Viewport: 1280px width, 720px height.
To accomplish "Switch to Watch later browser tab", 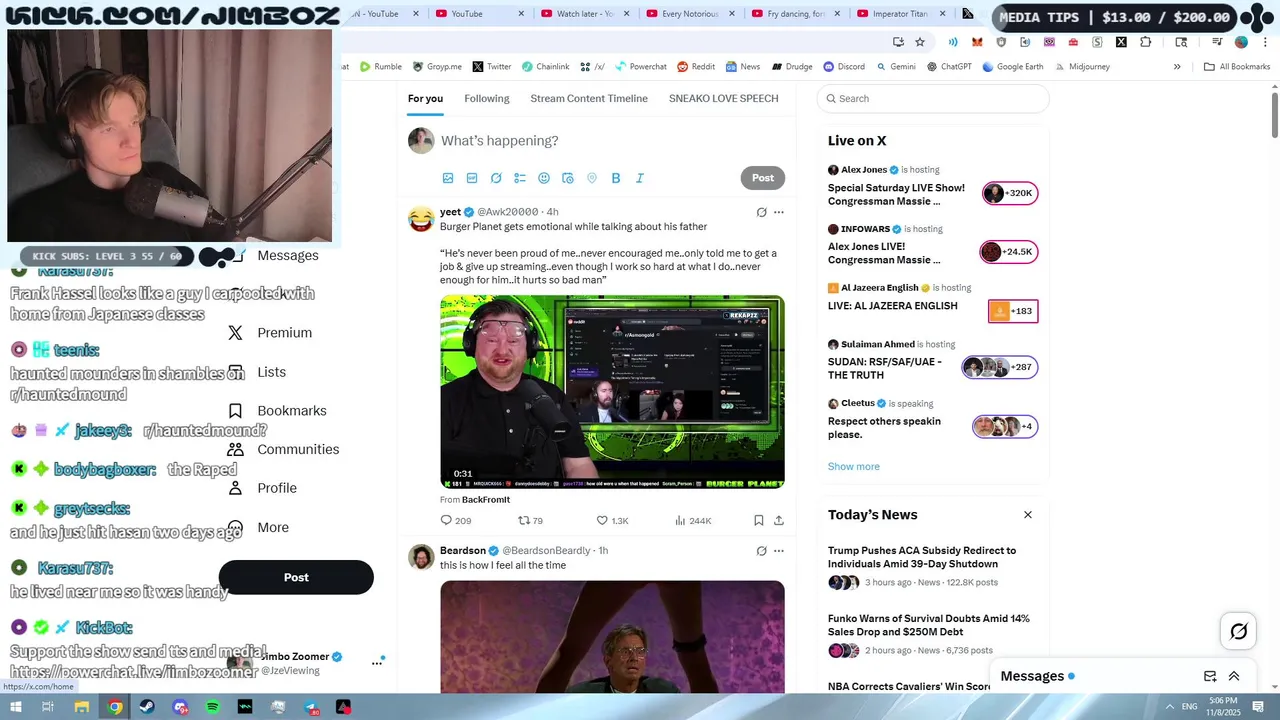I will tap(585, 14).
